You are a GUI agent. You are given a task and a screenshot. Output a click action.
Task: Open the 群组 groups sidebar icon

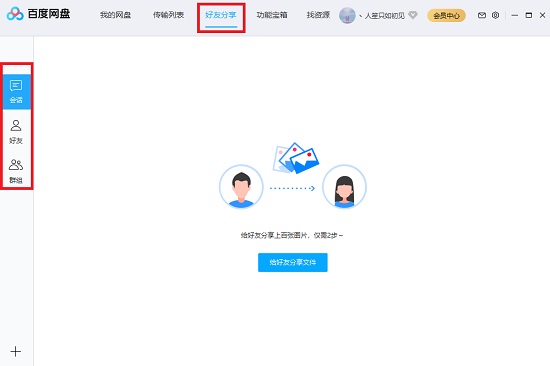pos(16,171)
